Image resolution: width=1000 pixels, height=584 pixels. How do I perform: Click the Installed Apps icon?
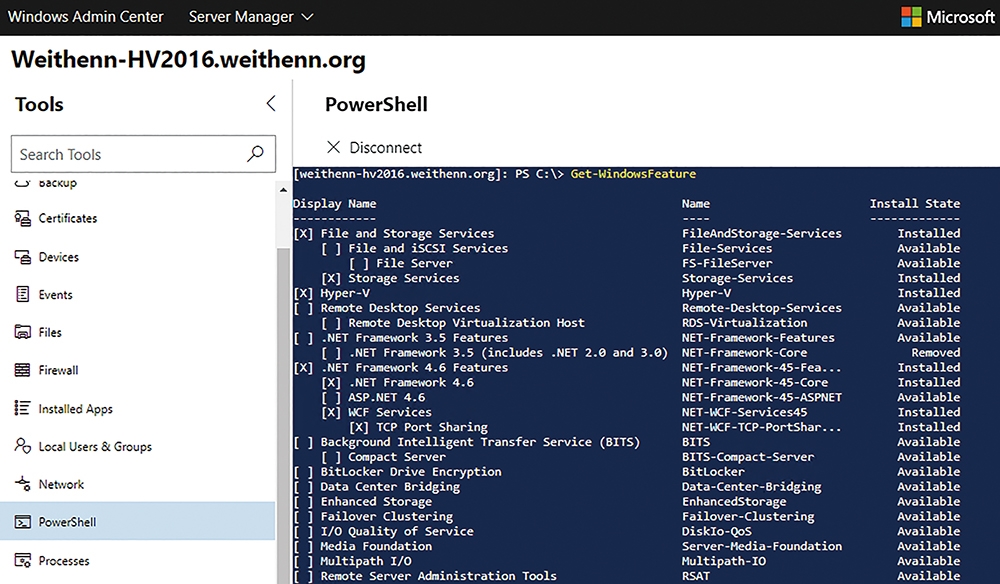pos(22,408)
